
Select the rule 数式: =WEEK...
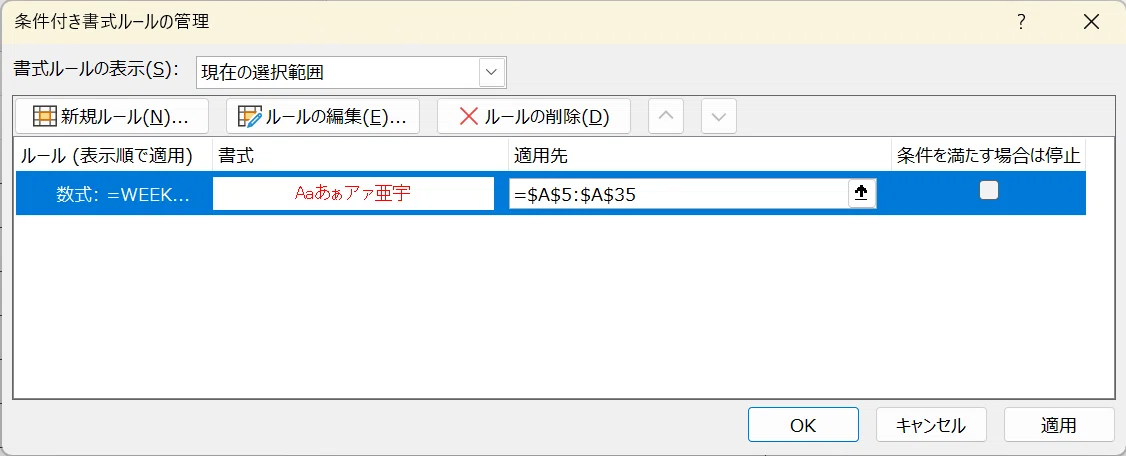point(122,195)
